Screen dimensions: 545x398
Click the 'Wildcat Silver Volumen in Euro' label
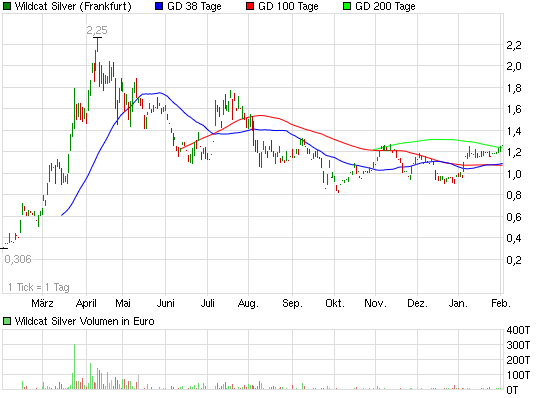click(x=84, y=321)
